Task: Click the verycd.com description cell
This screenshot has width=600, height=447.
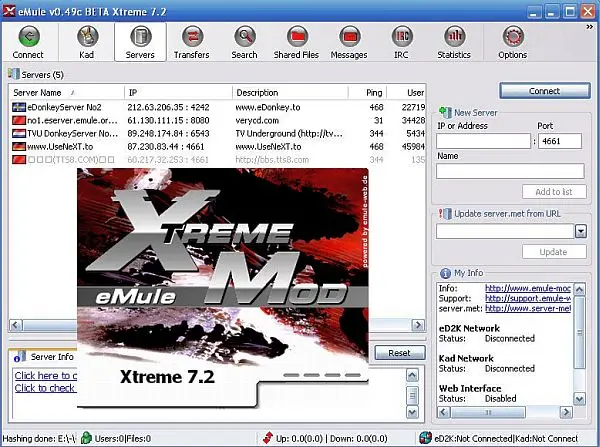Action: 257,121
